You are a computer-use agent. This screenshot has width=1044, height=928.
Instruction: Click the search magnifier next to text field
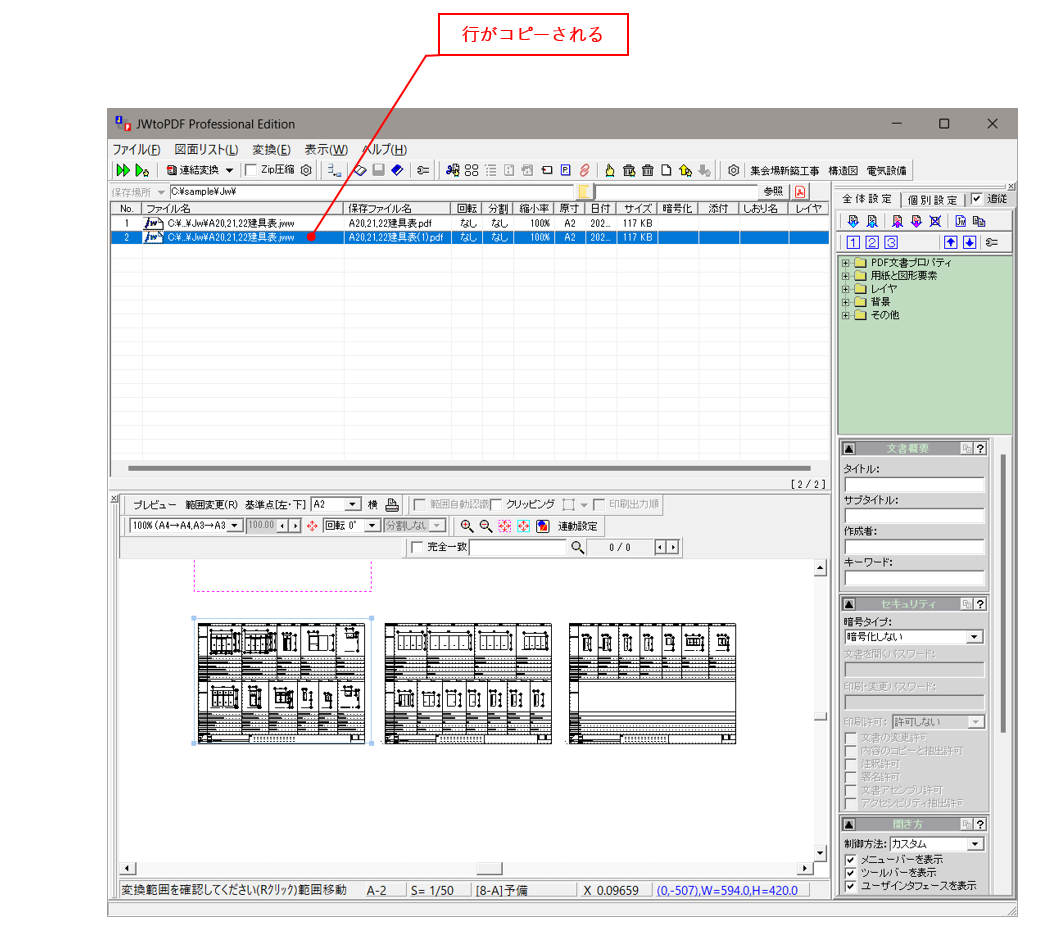click(x=577, y=547)
